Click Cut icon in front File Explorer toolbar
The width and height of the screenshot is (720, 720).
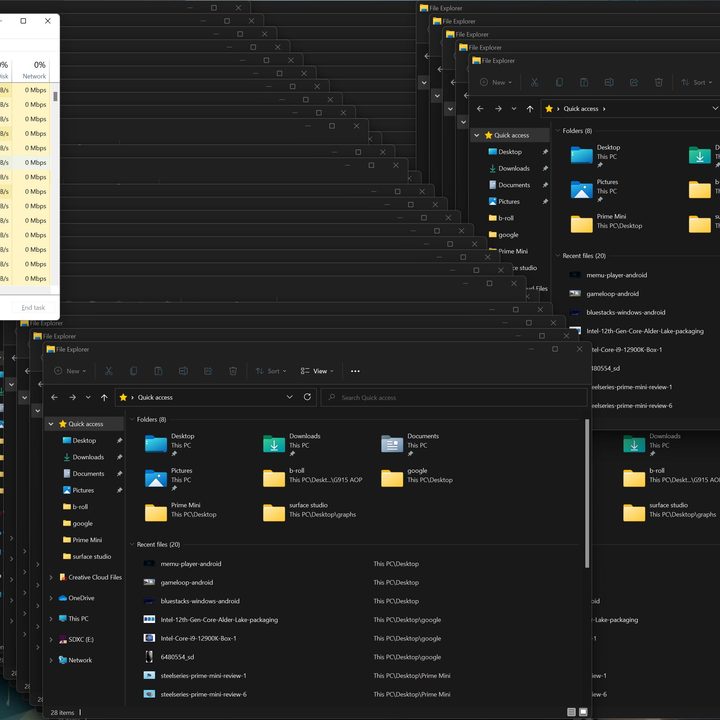(x=109, y=371)
